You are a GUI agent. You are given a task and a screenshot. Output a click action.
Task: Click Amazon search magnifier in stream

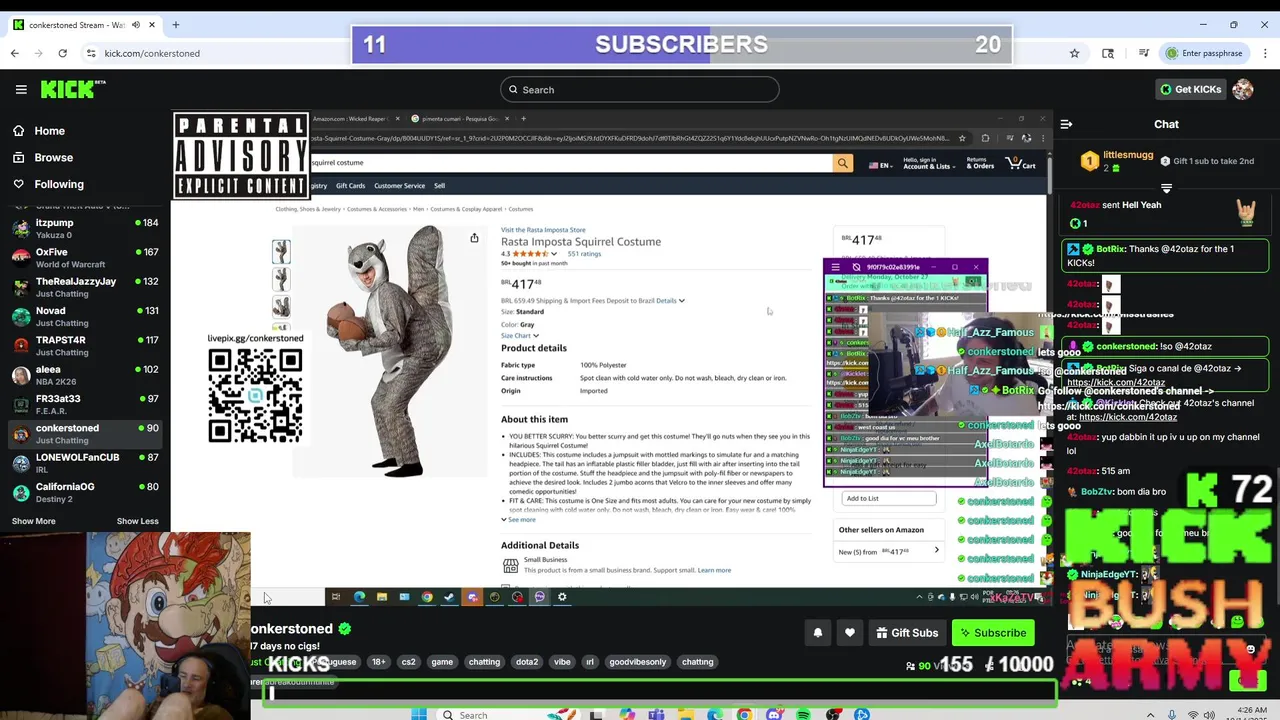point(843,163)
